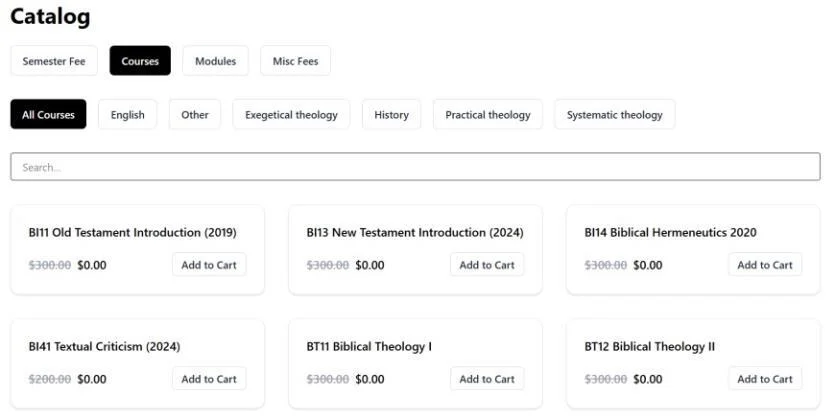This screenshot has height=419, width=835.
Task: Add BI41 Textual Criticism to cart
Action: point(209,379)
